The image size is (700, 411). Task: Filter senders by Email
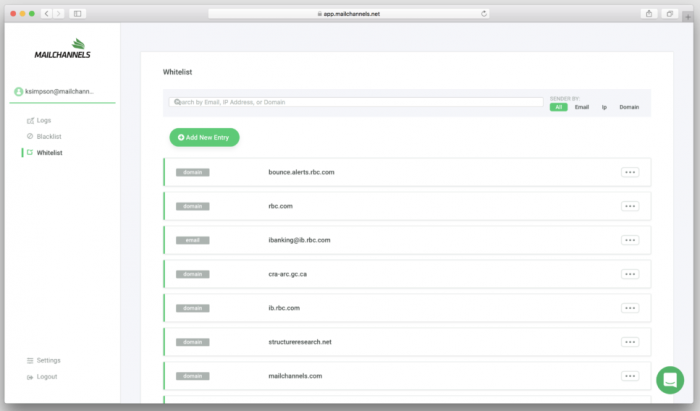pos(582,107)
